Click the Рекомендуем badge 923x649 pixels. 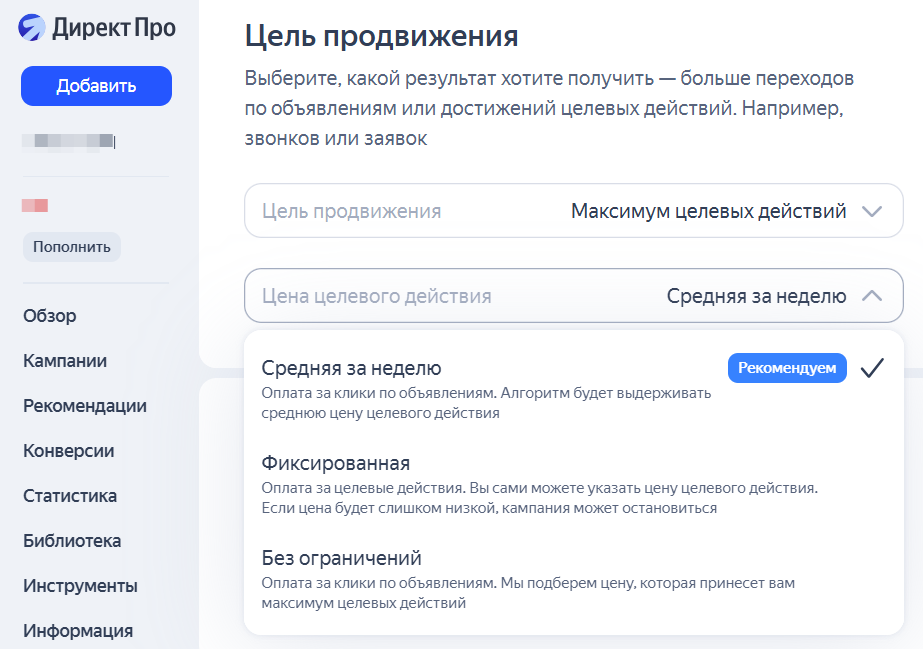click(786, 368)
